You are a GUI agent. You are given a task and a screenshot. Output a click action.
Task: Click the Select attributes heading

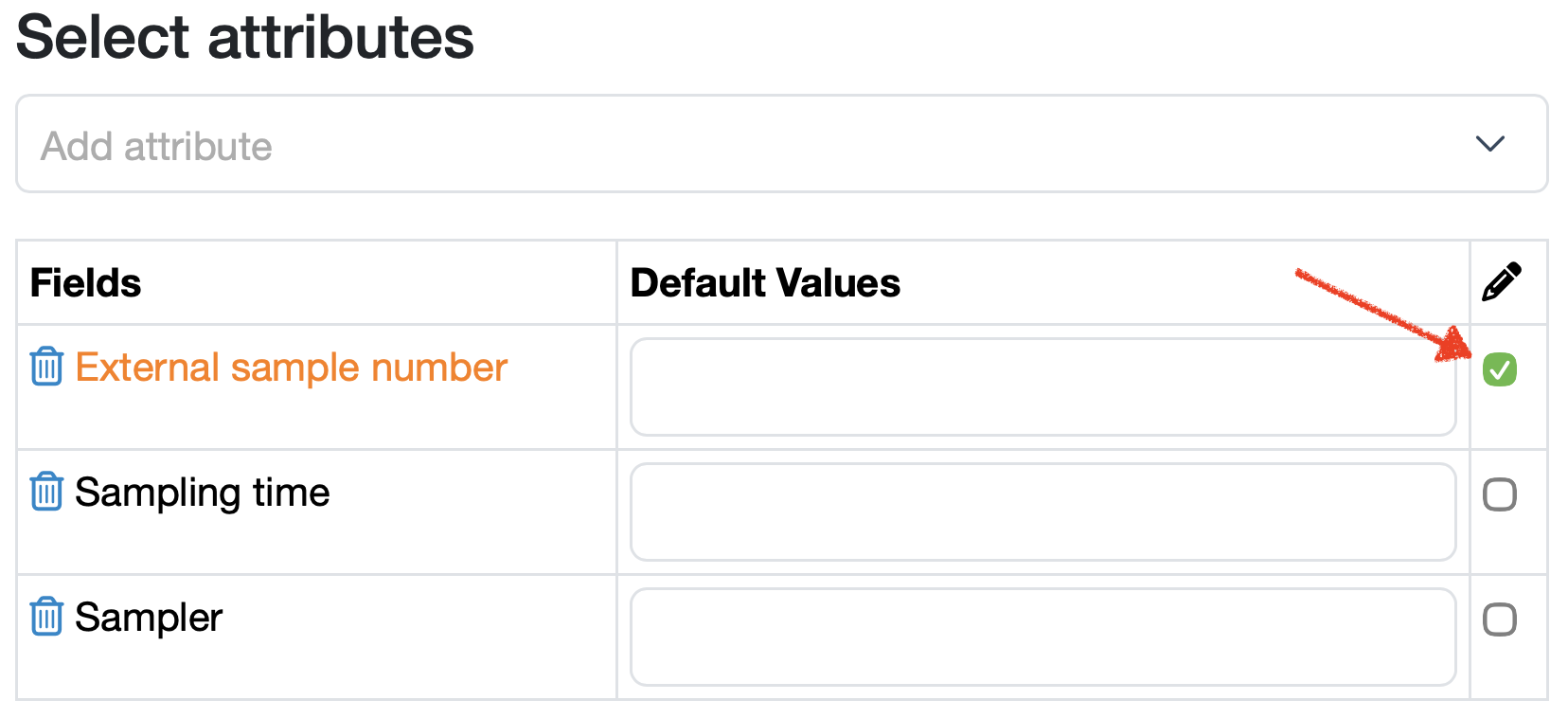tap(245, 38)
